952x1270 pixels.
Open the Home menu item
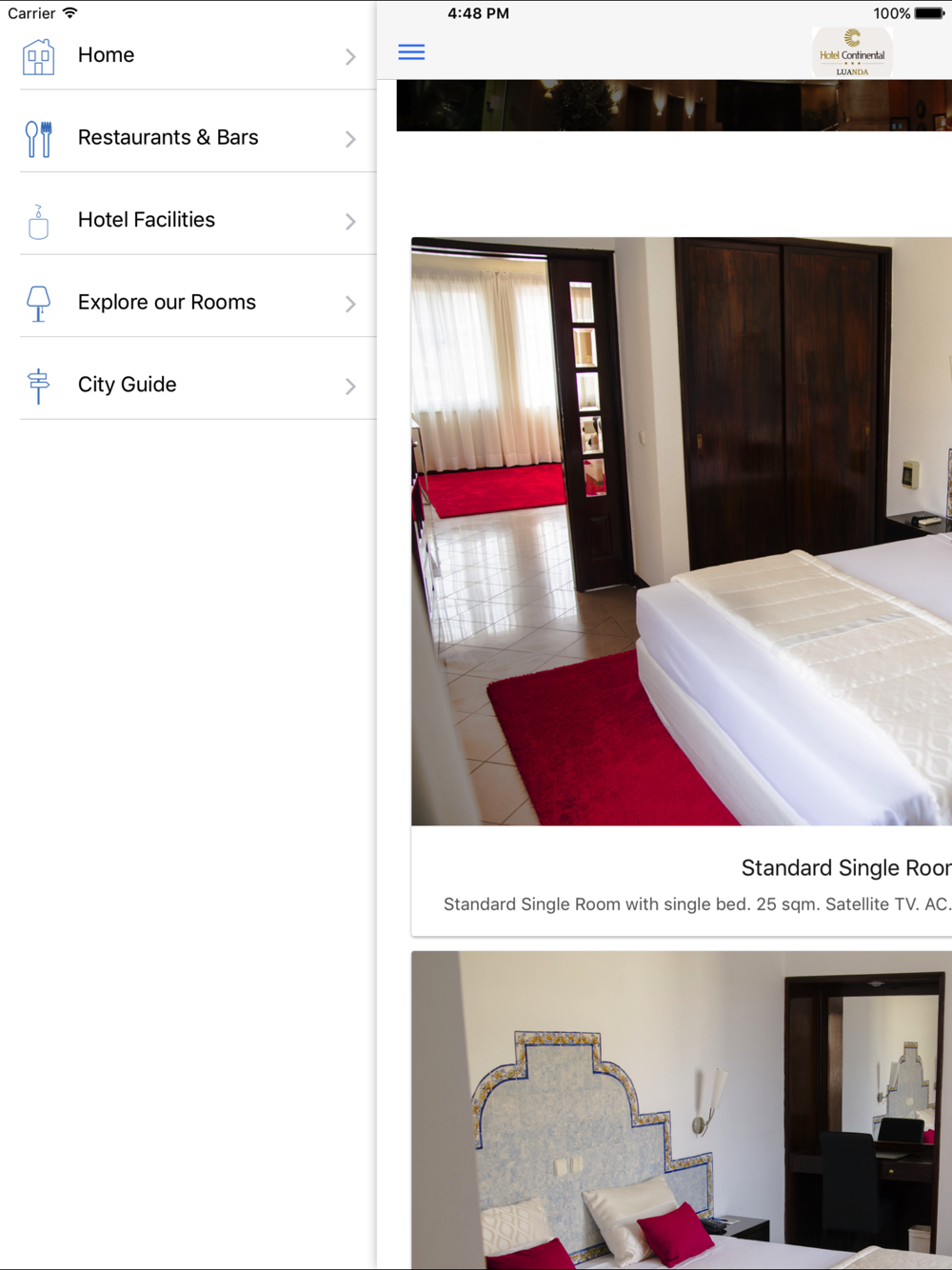click(198, 55)
